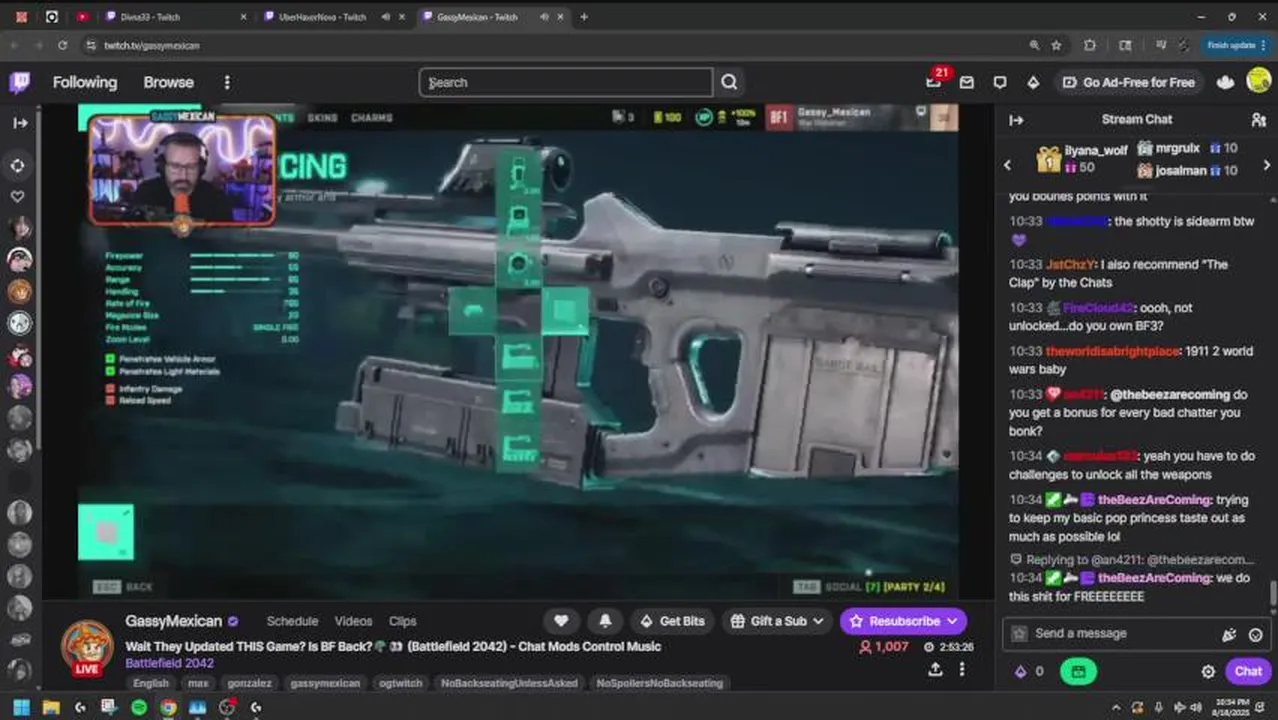Image resolution: width=1278 pixels, height=720 pixels.
Task: Open the three-dot more menu beside Browse
Action: (227, 82)
